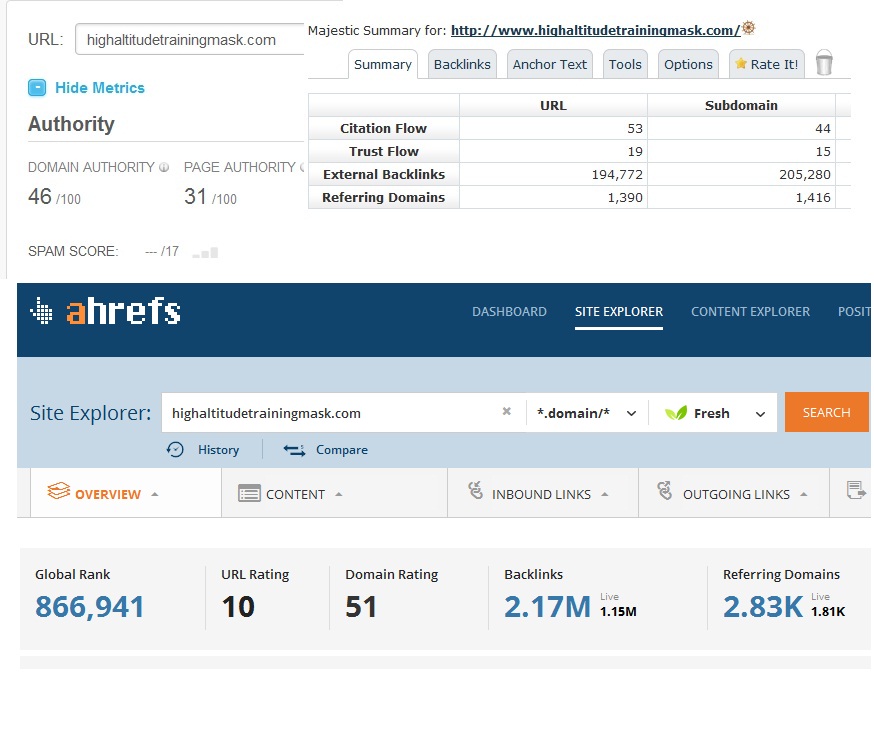Viewport: 874px width, 736px height.
Task: Click the URL Rating value 10
Action: pyautogui.click(x=238, y=607)
